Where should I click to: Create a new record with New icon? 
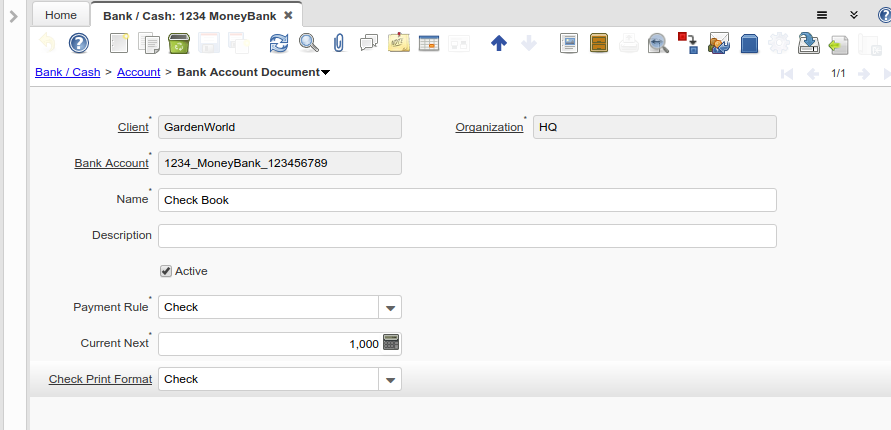(119, 43)
